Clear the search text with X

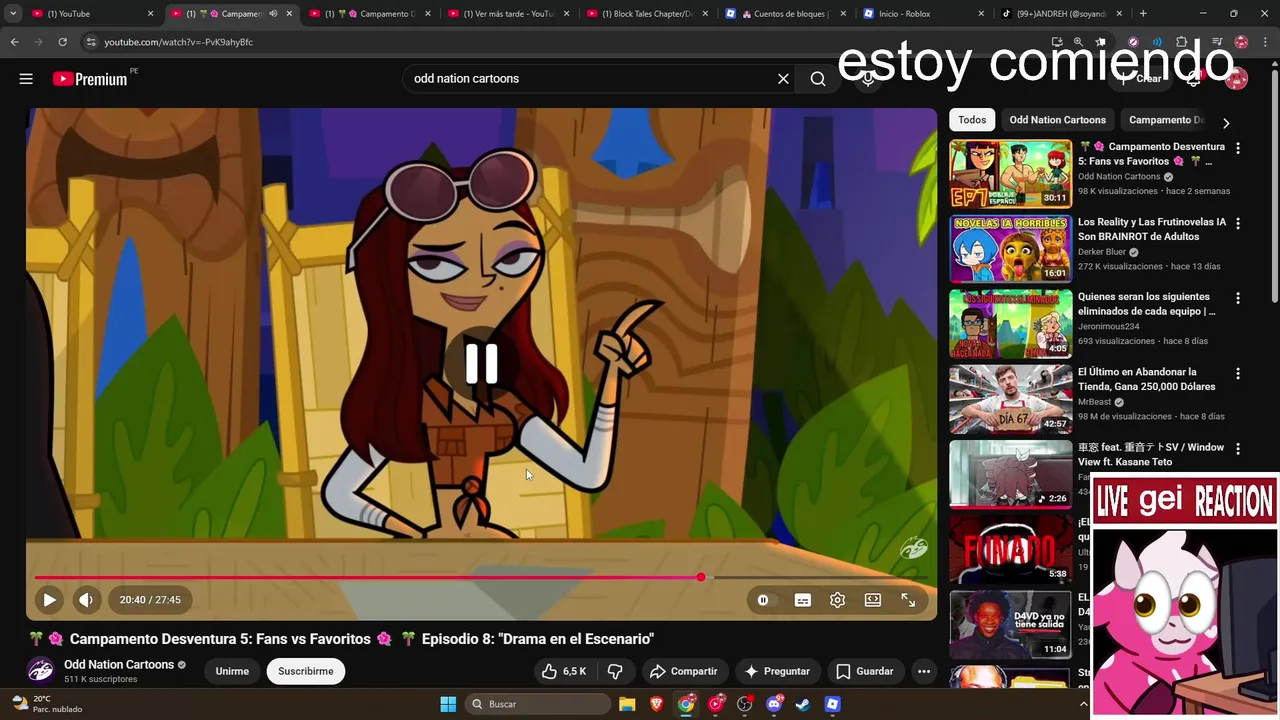point(783,79)
